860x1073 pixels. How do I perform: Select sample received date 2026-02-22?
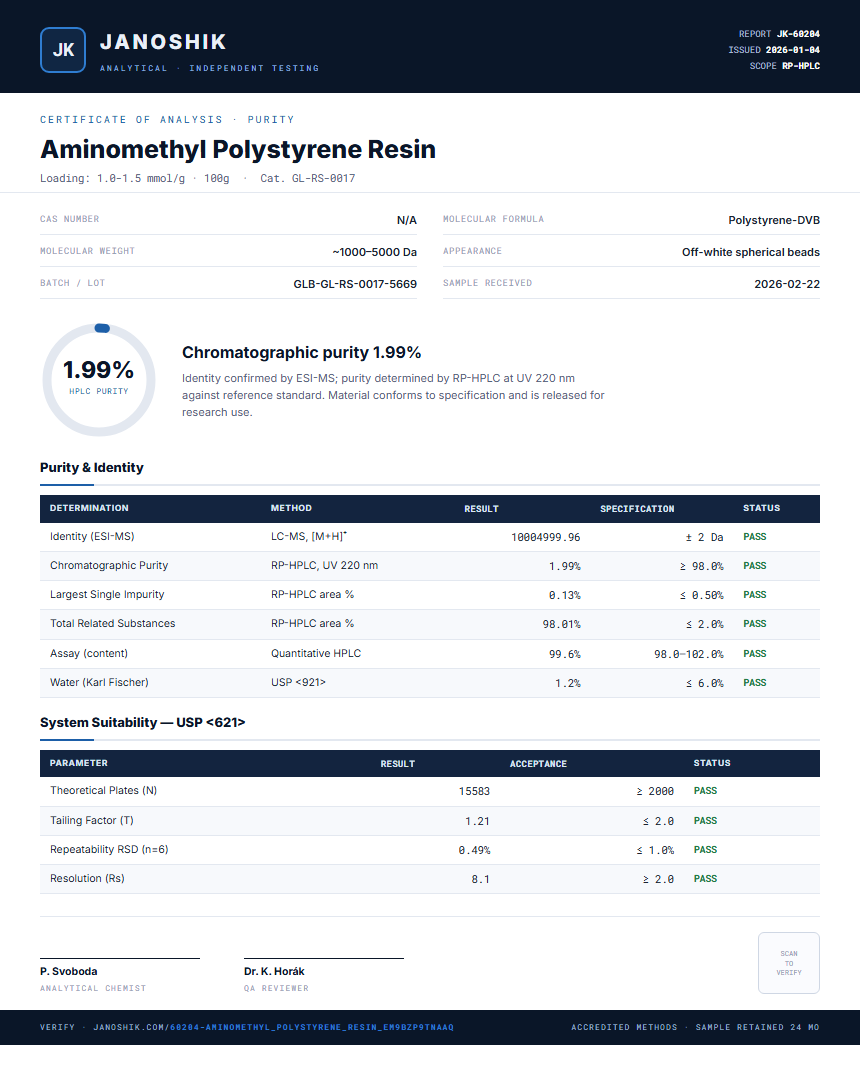click(787, 284)
